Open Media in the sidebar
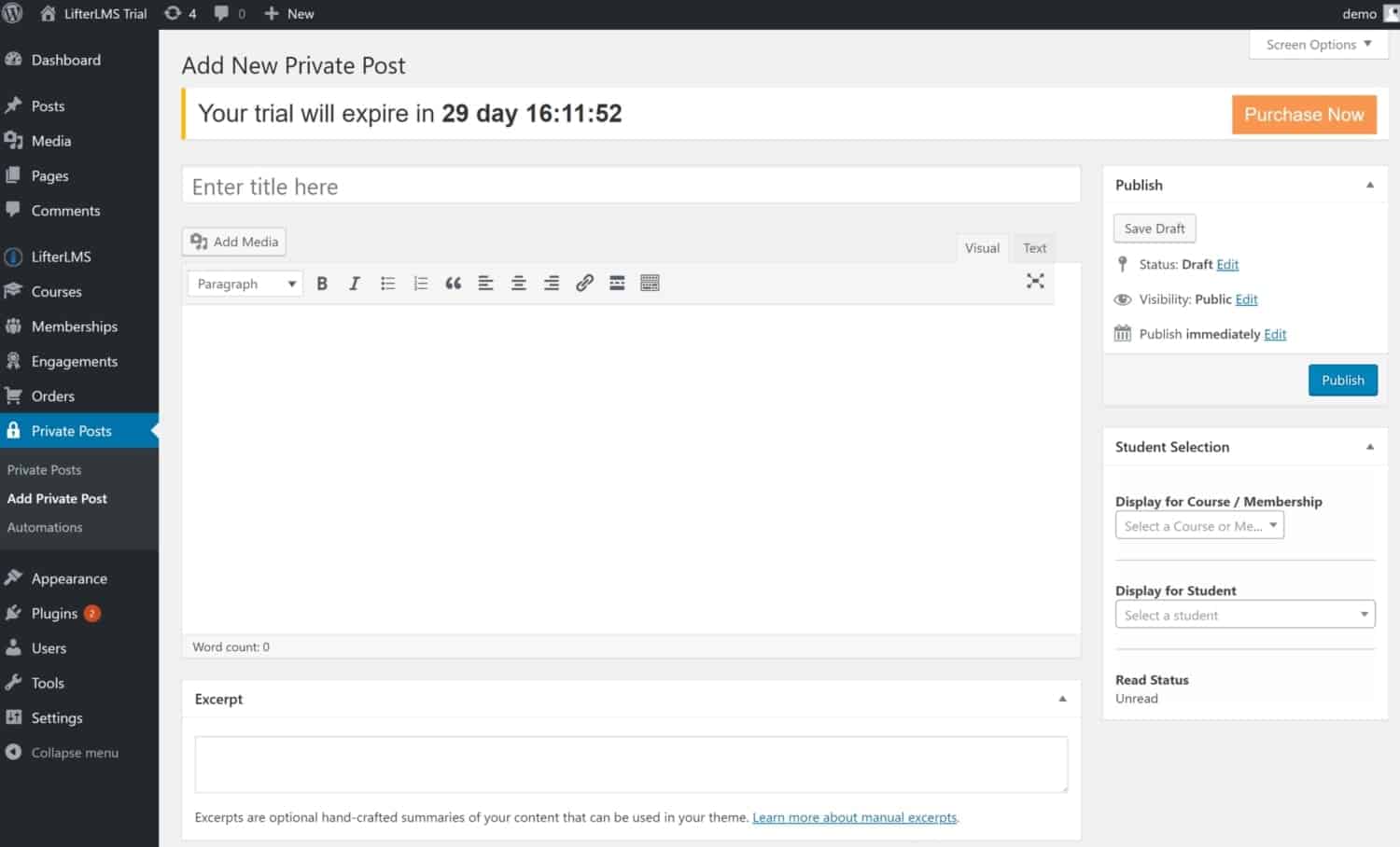This screenshot has width=1400, height=847. [79, 141]
